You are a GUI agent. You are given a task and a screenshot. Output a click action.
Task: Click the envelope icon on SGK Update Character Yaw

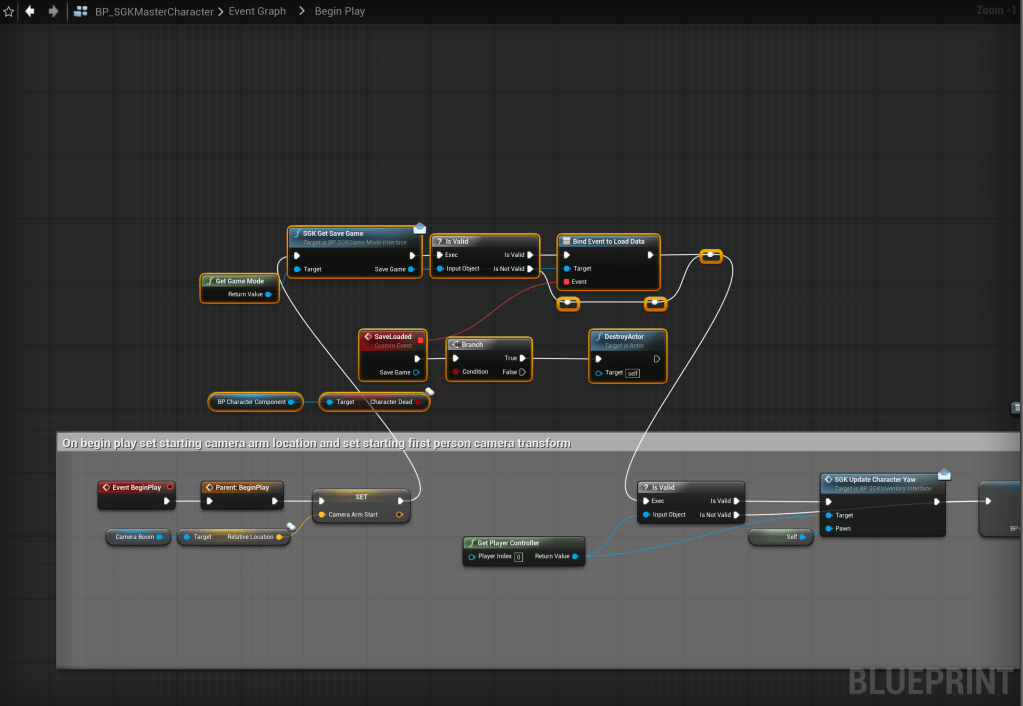click(944, 474)
